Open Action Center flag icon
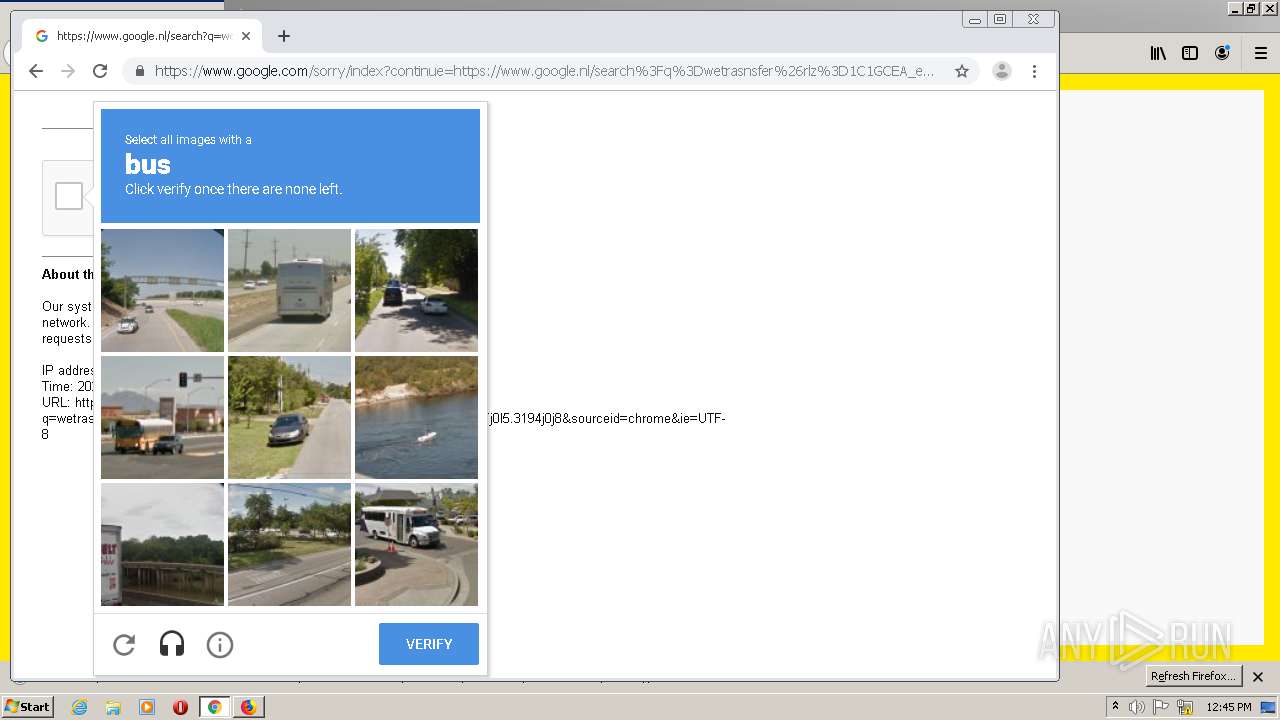The height and width of the screenshot is (720, 1280). tap(1161, 707)
